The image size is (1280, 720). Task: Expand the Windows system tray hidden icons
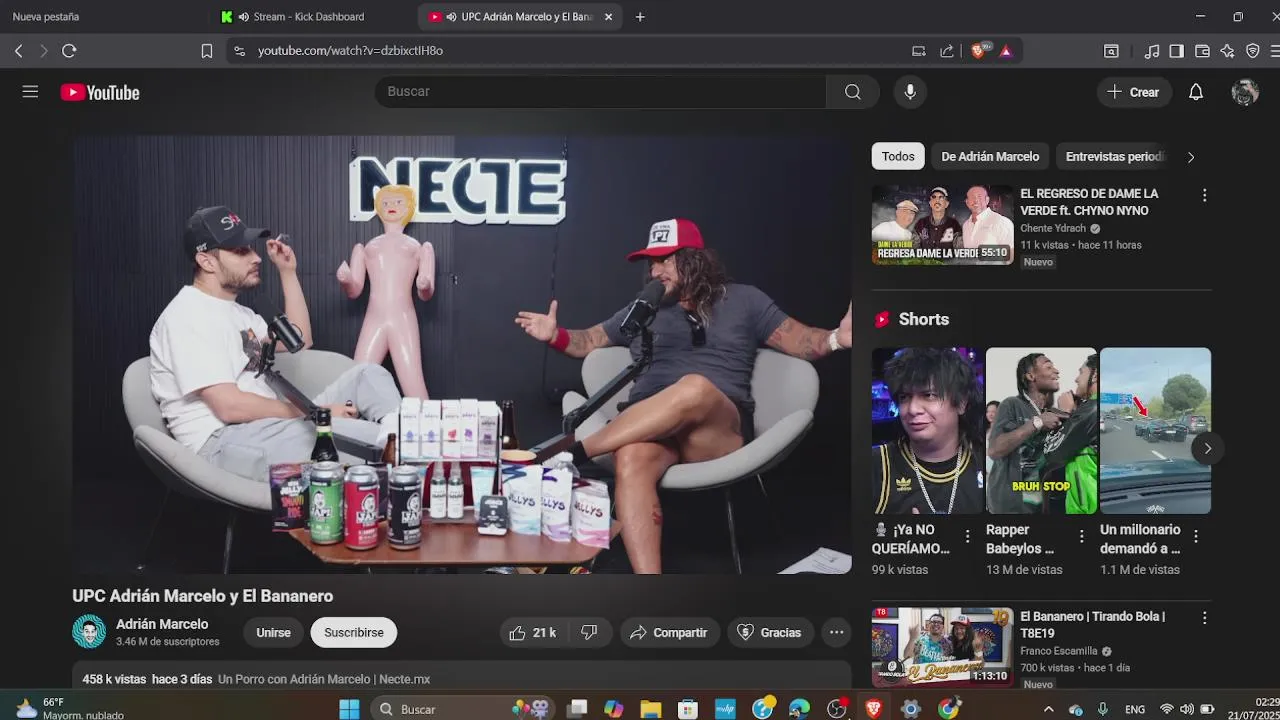(x=1048, y=709)
